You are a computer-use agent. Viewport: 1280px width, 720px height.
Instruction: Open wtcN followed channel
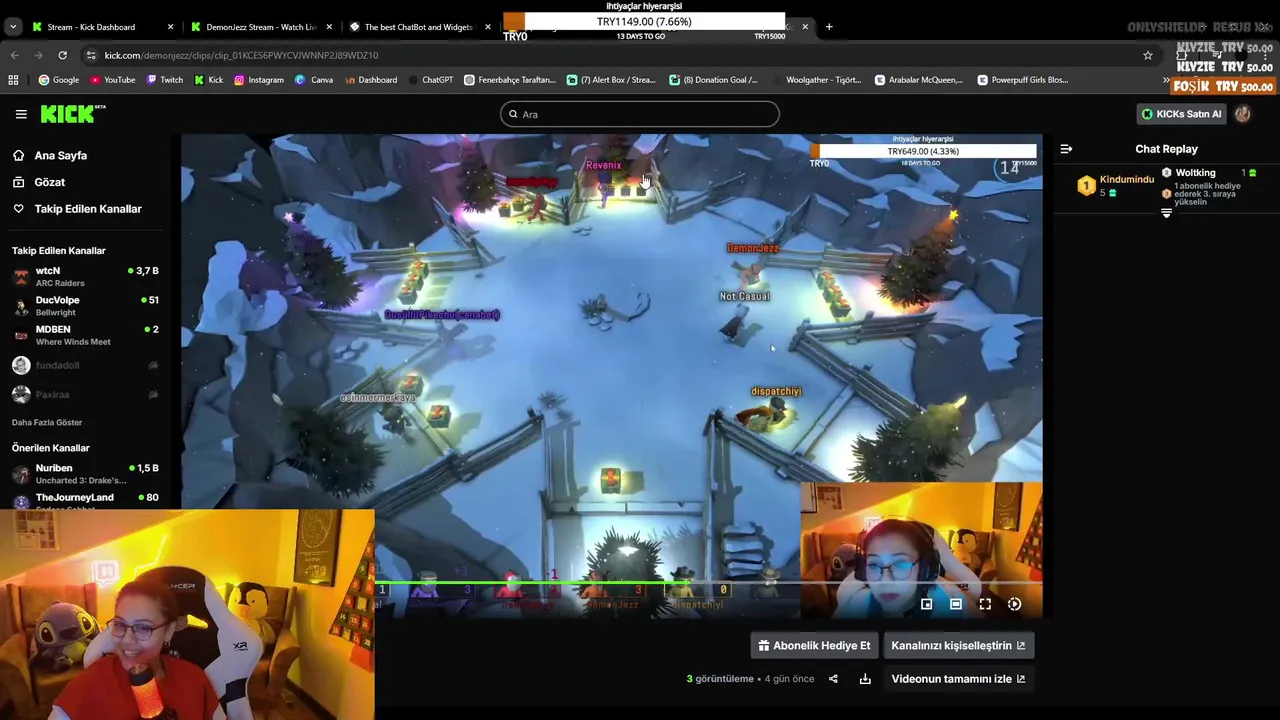tap(85, 276)
